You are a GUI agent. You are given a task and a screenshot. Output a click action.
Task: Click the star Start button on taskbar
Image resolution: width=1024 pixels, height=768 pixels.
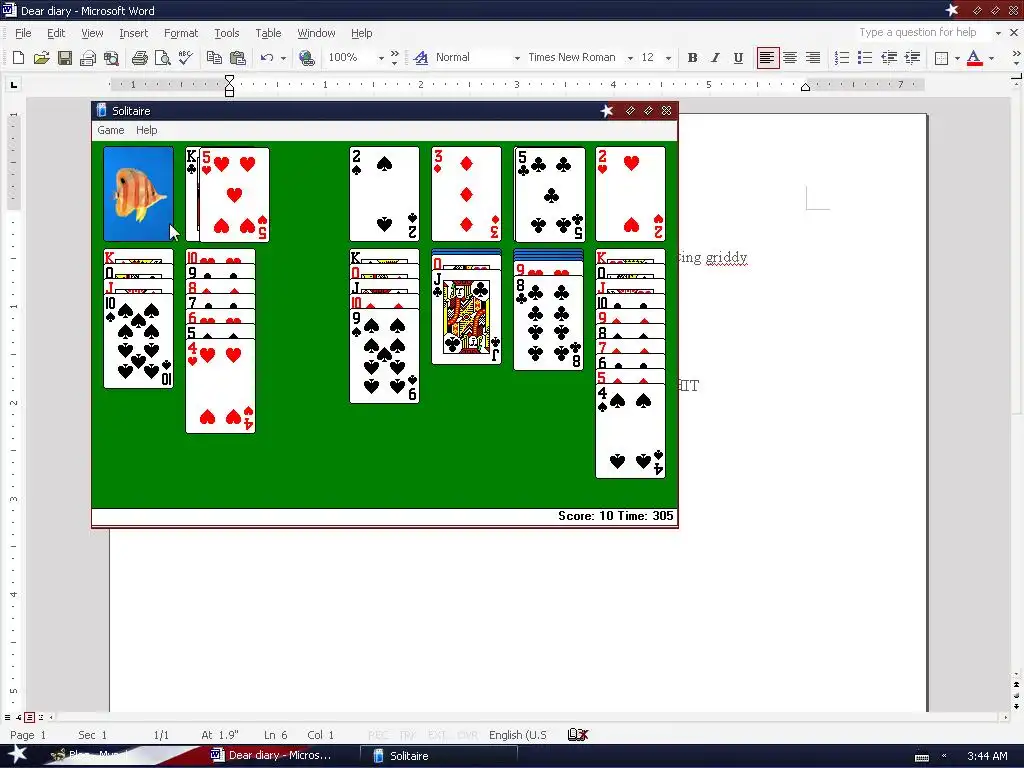click(18, 754)
